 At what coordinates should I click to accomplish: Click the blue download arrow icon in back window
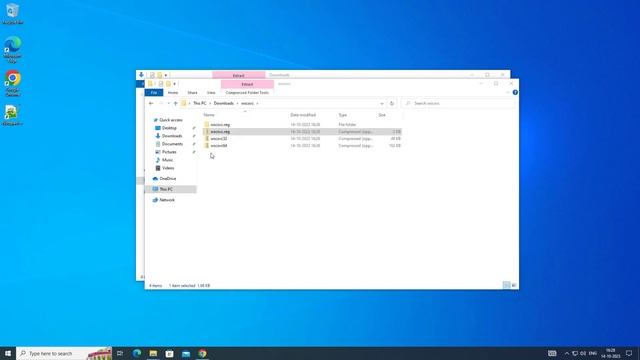[141, 75]
